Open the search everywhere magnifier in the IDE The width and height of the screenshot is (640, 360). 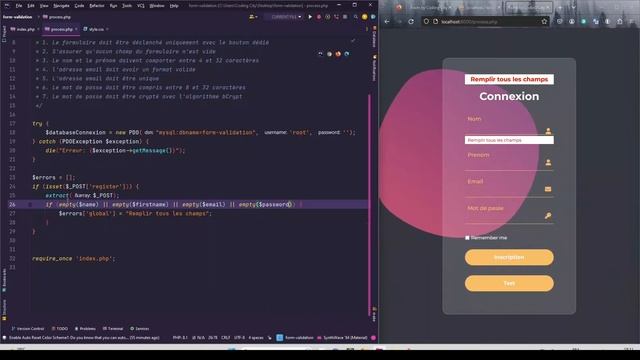point(356,17)
